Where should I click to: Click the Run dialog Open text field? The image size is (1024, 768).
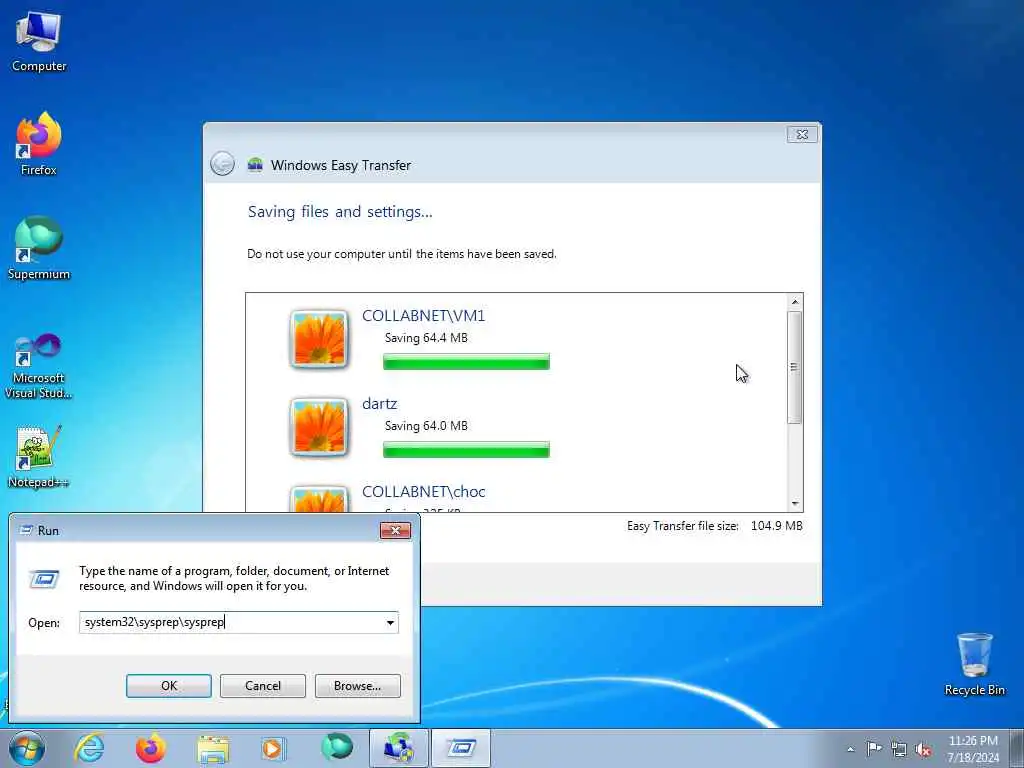tap(231, 622)
